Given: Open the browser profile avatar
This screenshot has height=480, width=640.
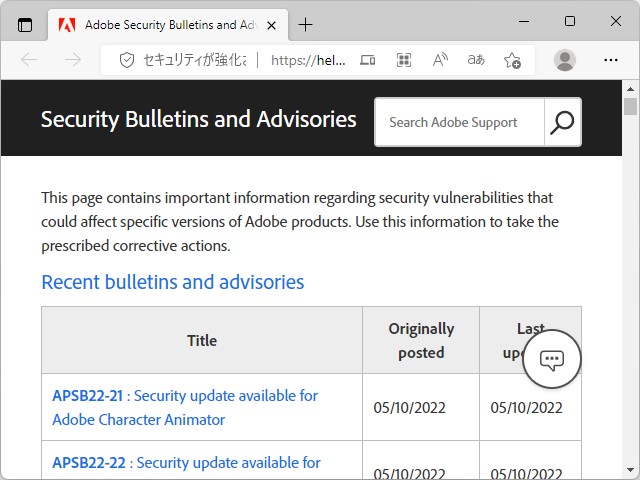Looking at the screenshot, I should (565, 60).
